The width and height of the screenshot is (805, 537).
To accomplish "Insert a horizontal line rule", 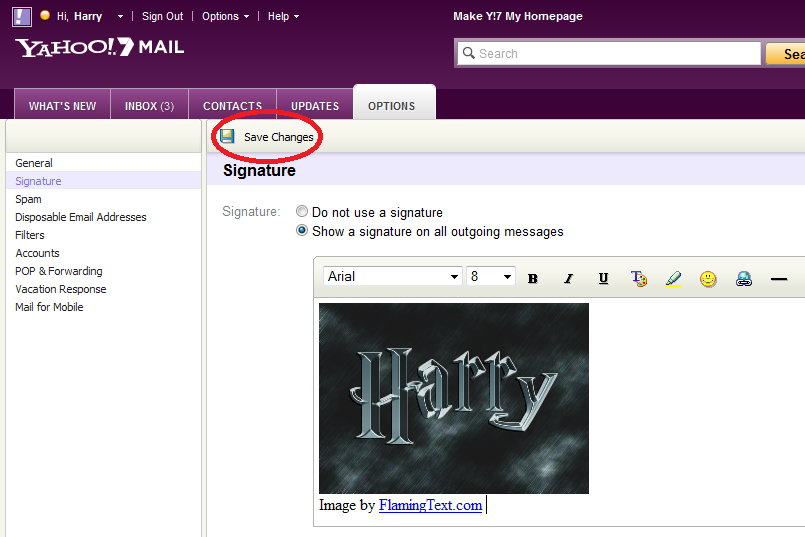I will [779, 278].
